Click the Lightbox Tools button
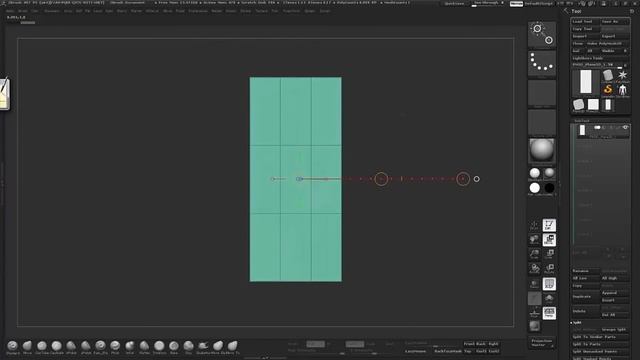Viewport: 640px width, 360px height. click(x=600, y=58)
